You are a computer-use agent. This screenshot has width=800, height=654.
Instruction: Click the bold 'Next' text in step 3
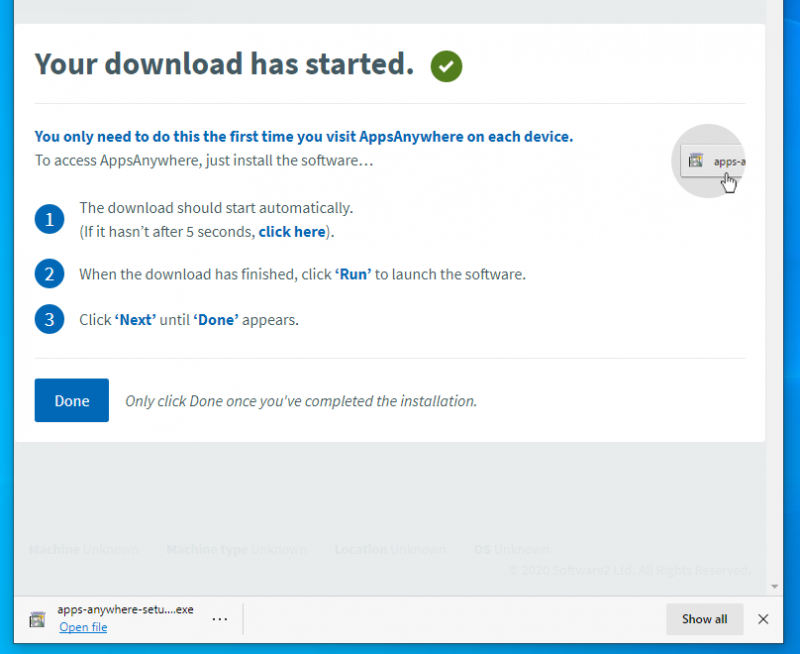coord(135,321)
